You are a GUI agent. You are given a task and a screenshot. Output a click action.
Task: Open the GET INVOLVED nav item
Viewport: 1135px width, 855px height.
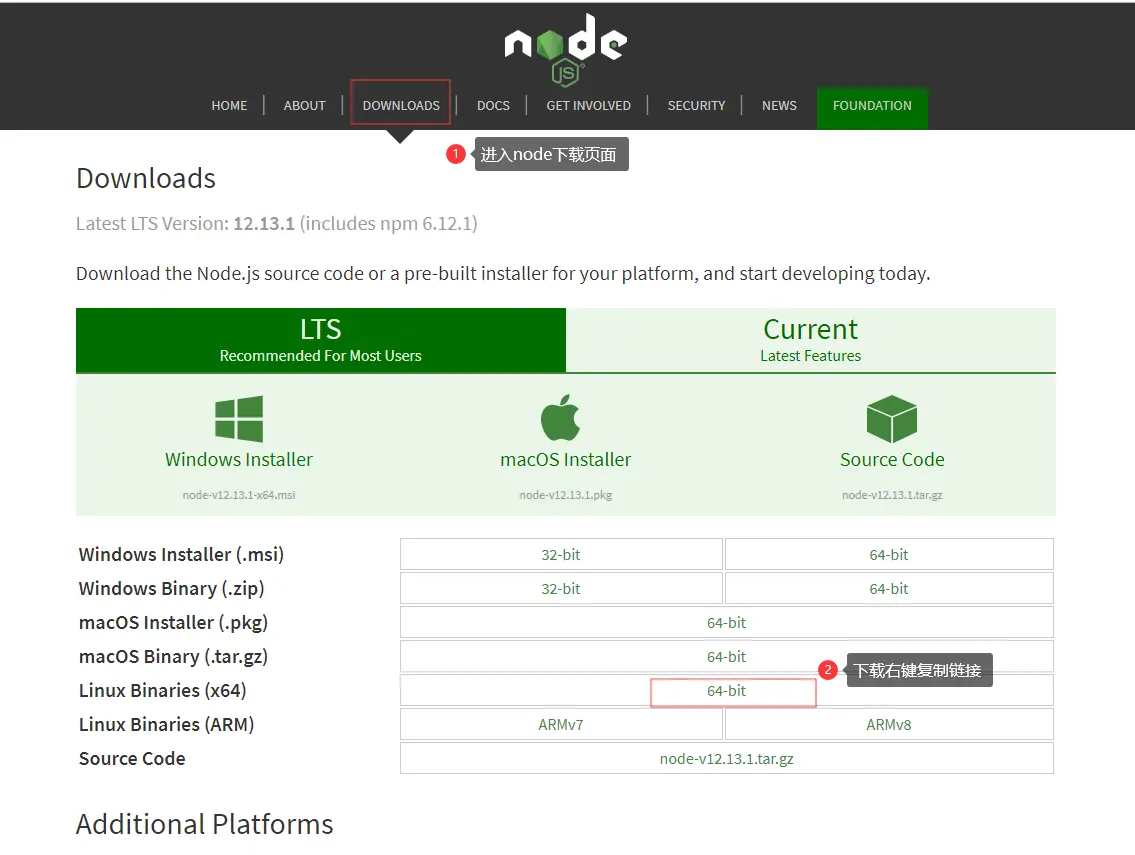pos(588,106)
